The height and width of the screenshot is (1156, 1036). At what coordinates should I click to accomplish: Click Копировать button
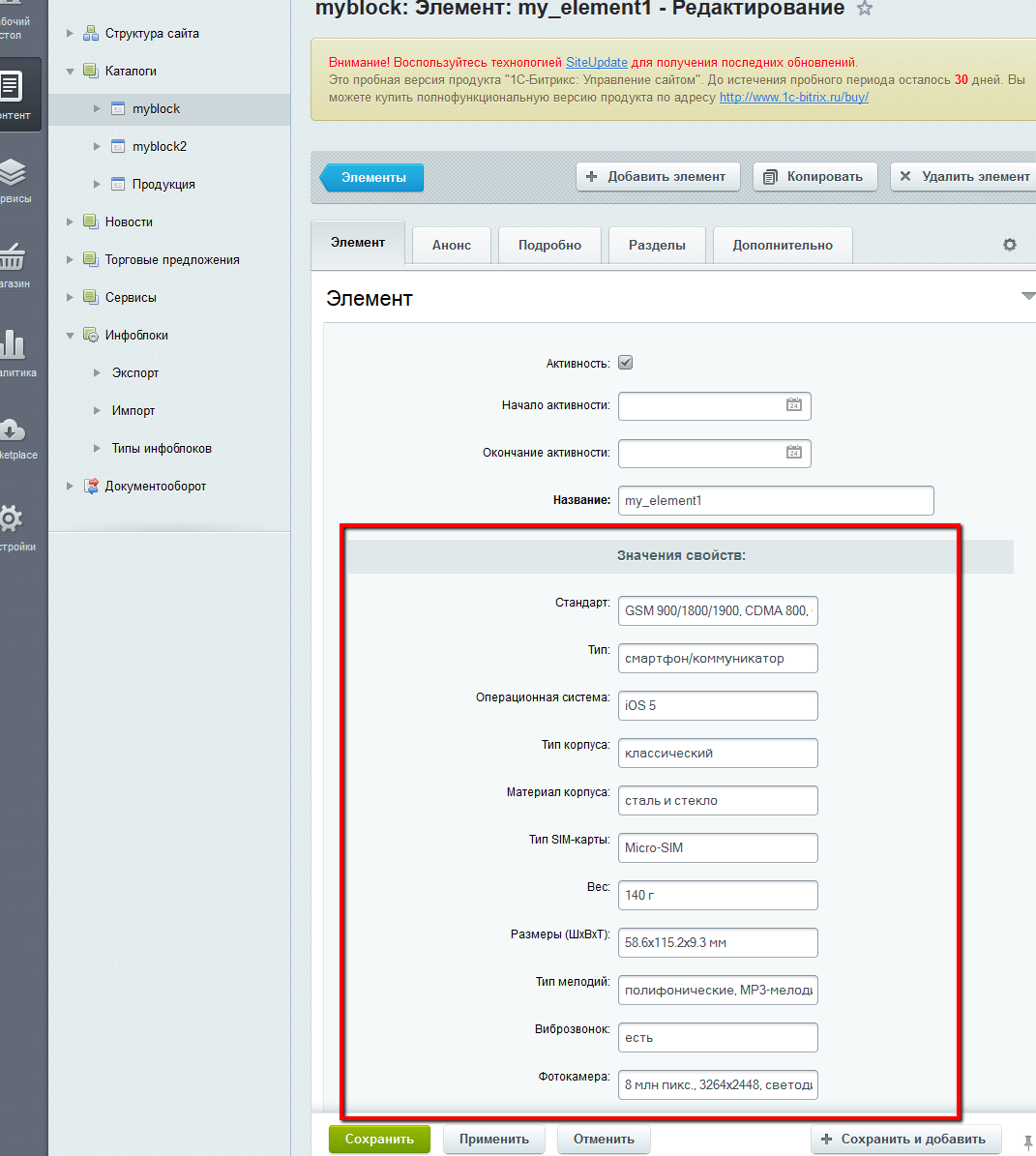coord(814,177)
